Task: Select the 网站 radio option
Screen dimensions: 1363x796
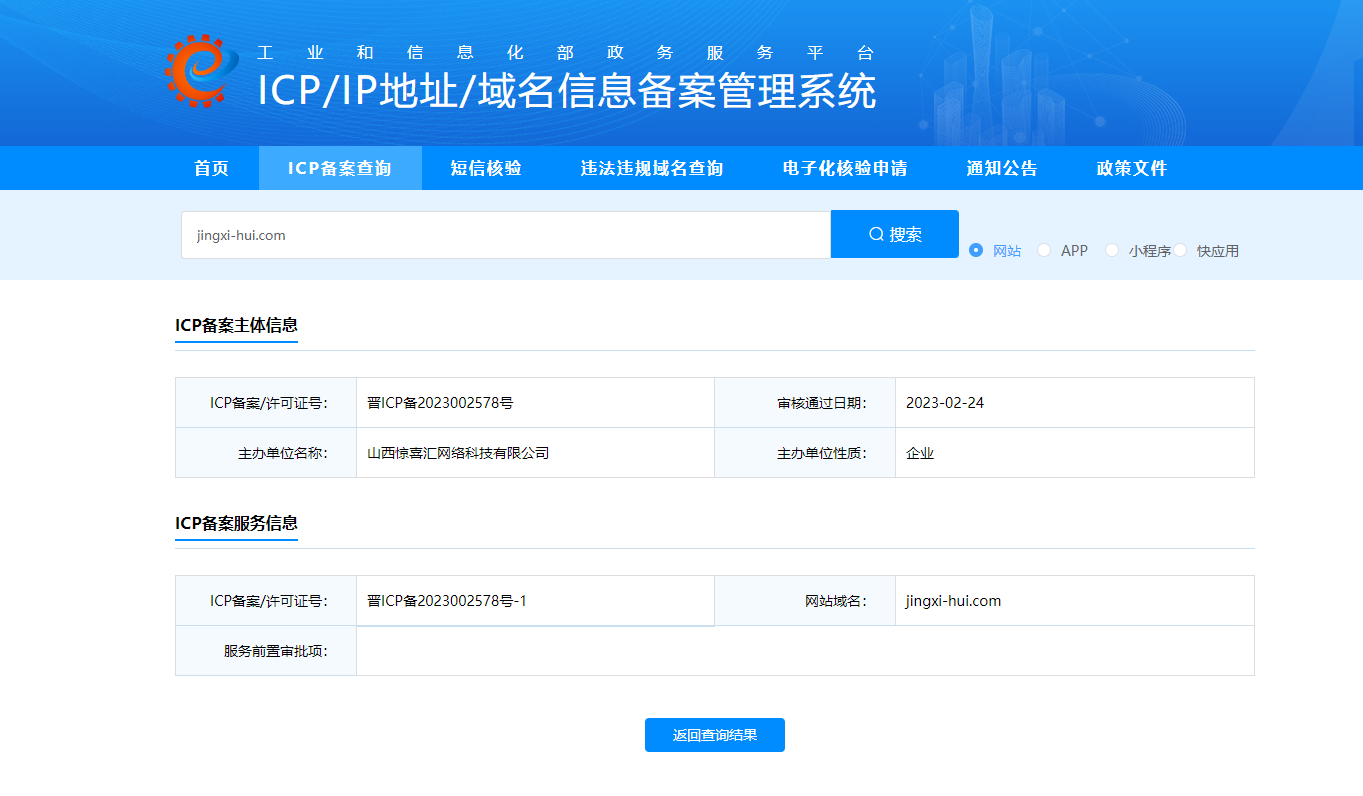Action: (977, 250)
